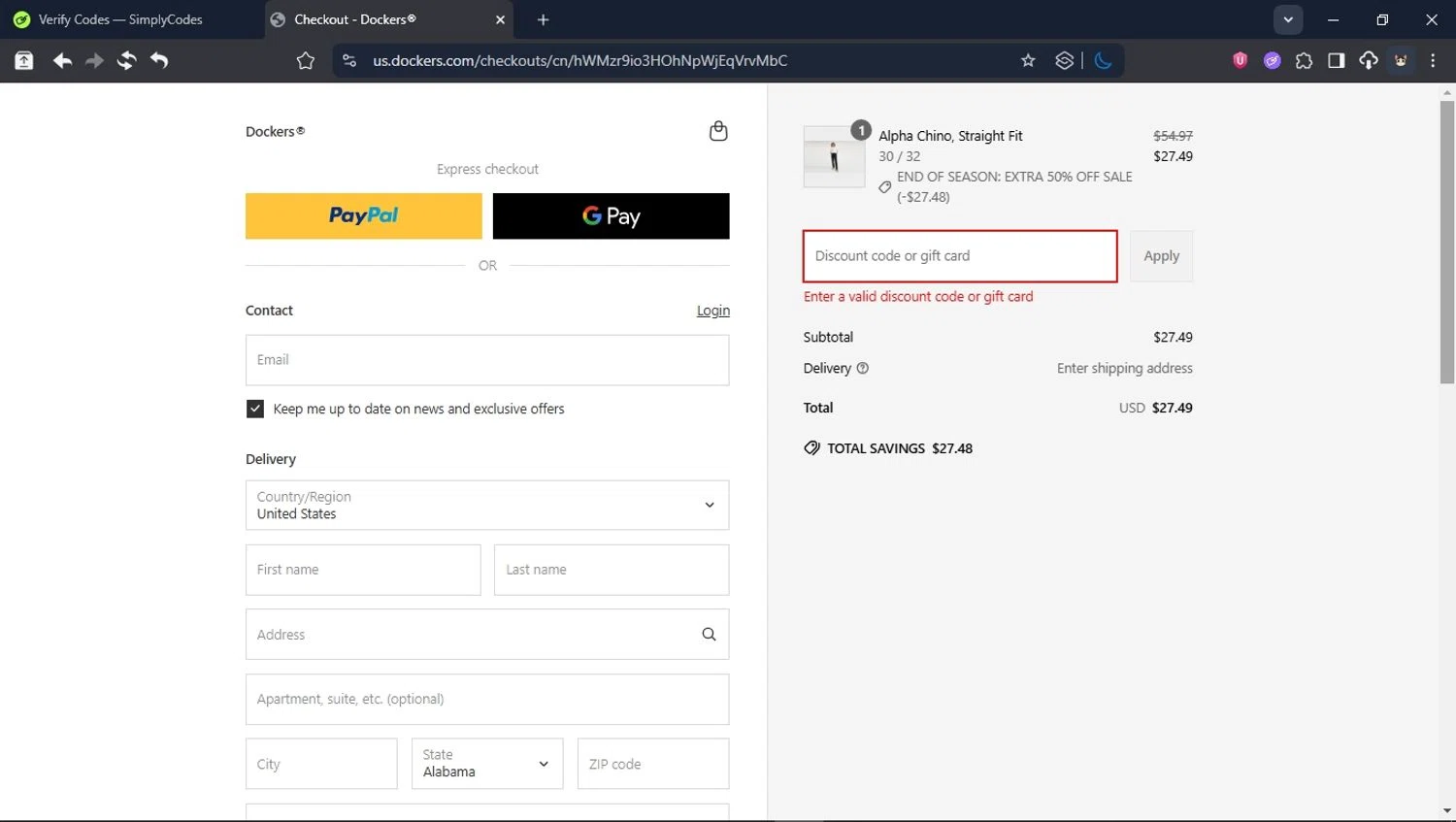Open the red shield extension icon
This screenshot has width=1456, height=822.
coord(1240,60)
